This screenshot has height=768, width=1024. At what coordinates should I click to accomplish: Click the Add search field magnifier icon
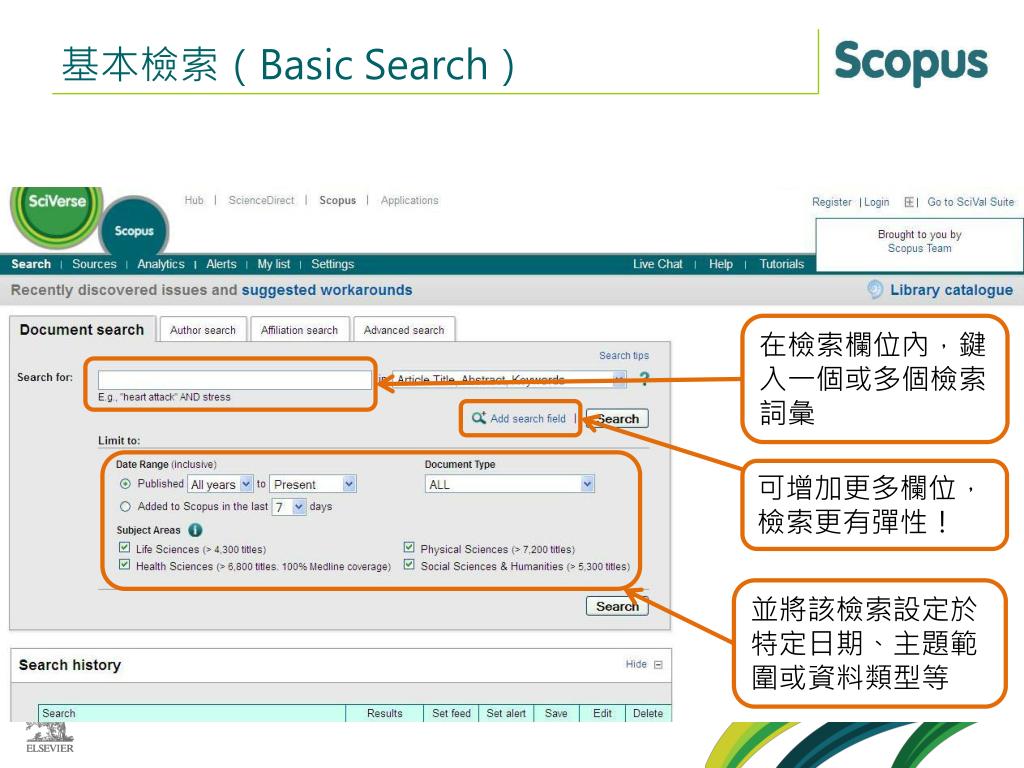479,418
